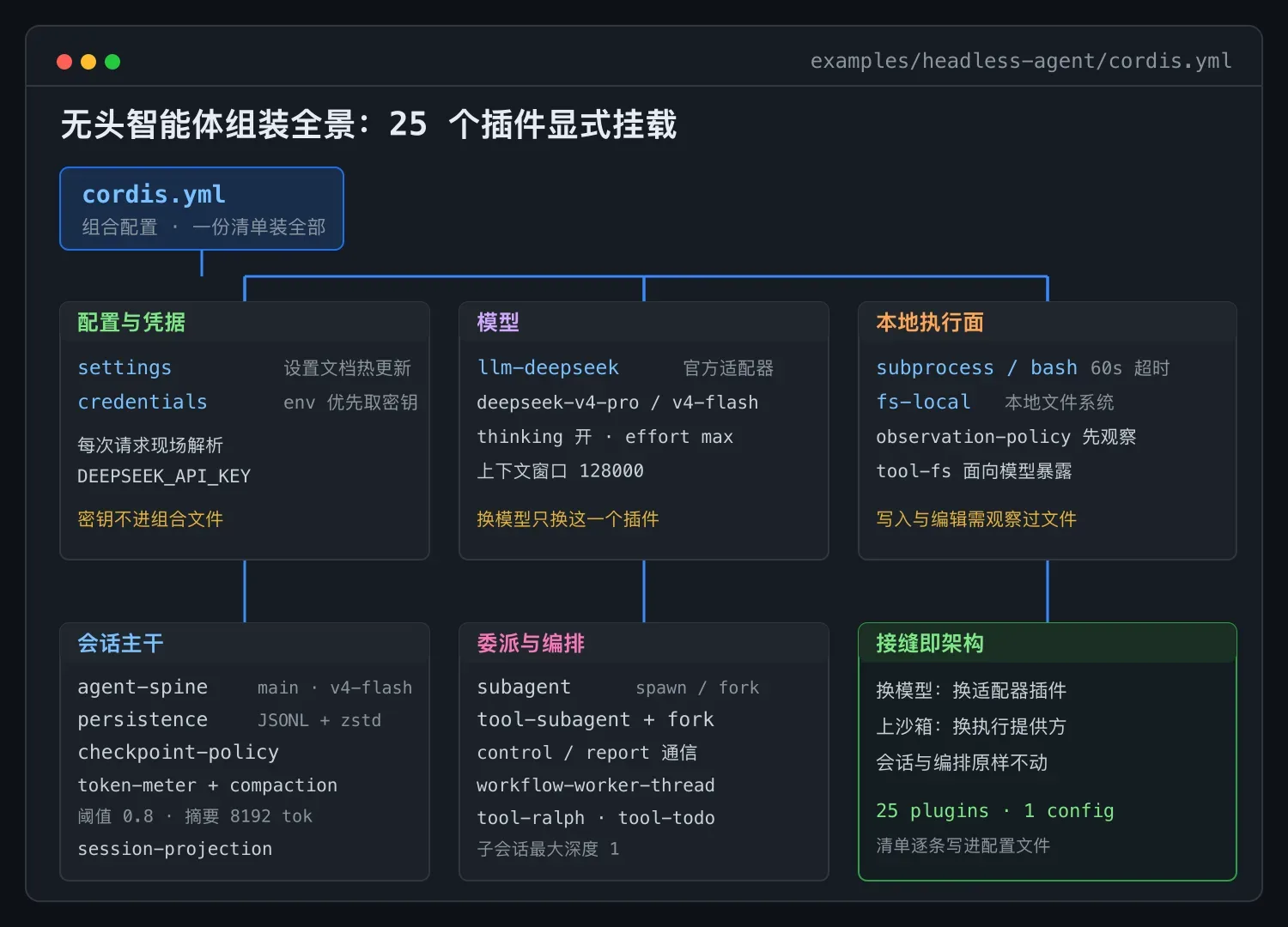Click the 阈值 0.8 · 摘要 8192 tok line
This screenshot has width=1288, height=927.
(195, 816)
